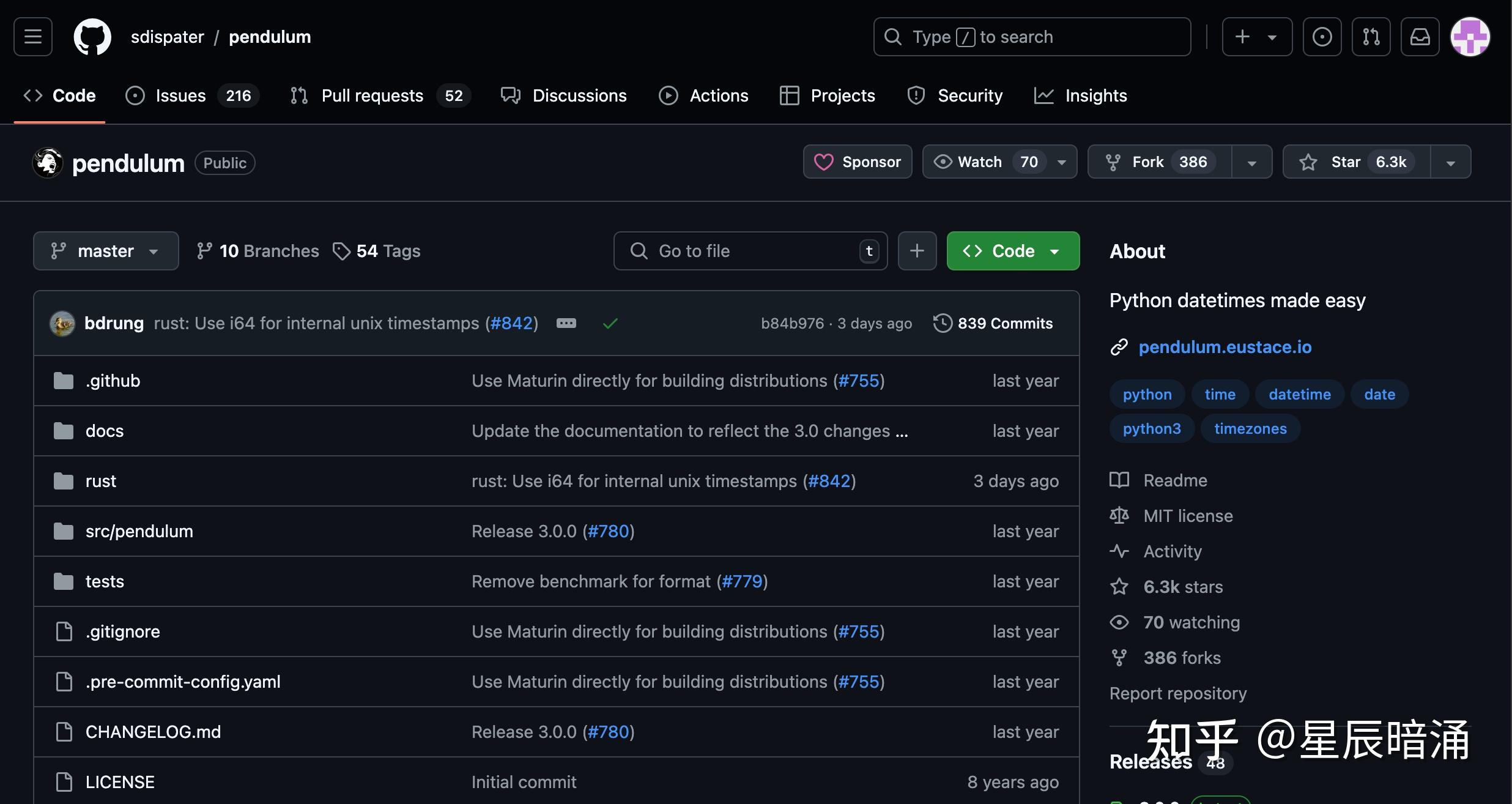Expand commit message ellipsis for latest commit
Viewport: 1512px width, 804px height.
coord(566,323)
